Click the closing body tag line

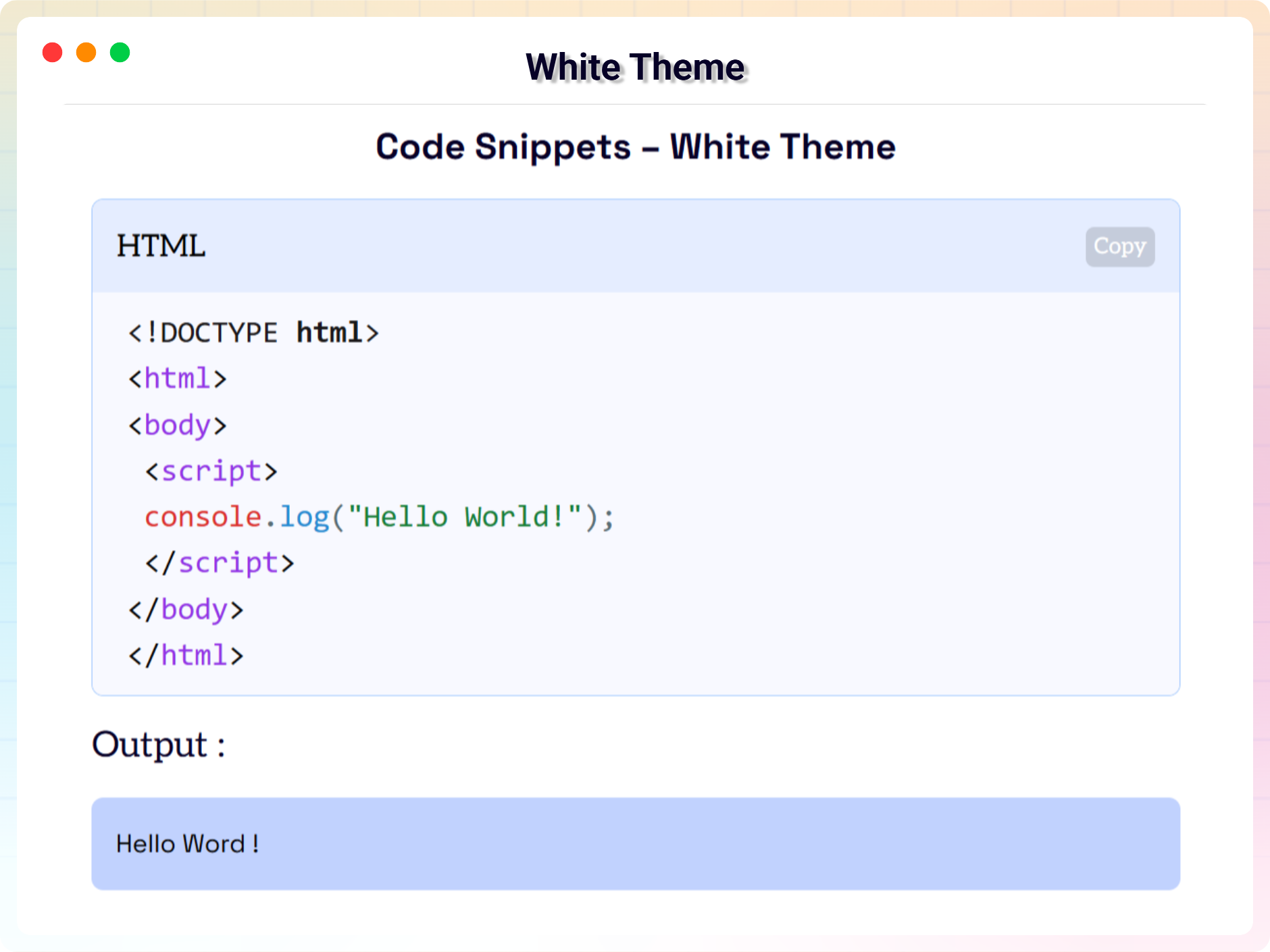coord(186,610)
